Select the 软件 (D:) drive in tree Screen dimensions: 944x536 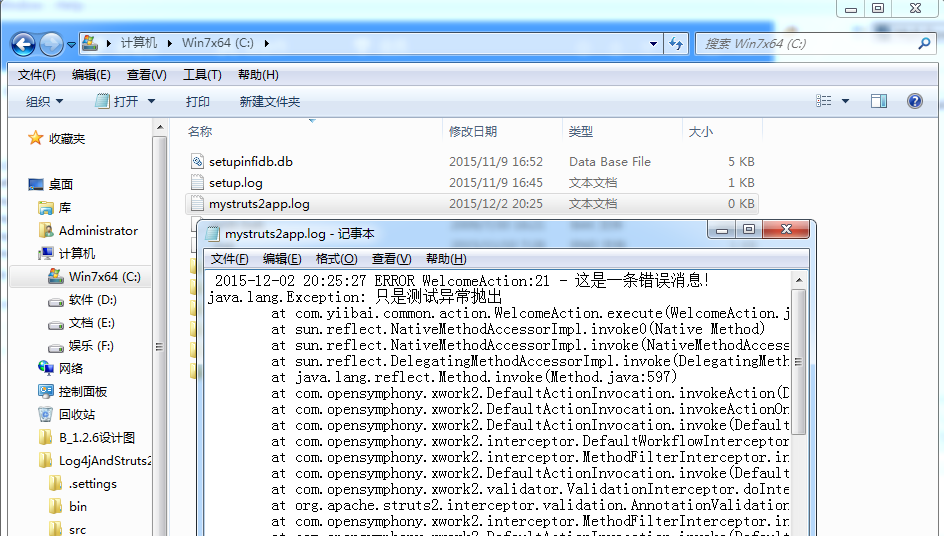pyautogui.click(x=92, y=300)
